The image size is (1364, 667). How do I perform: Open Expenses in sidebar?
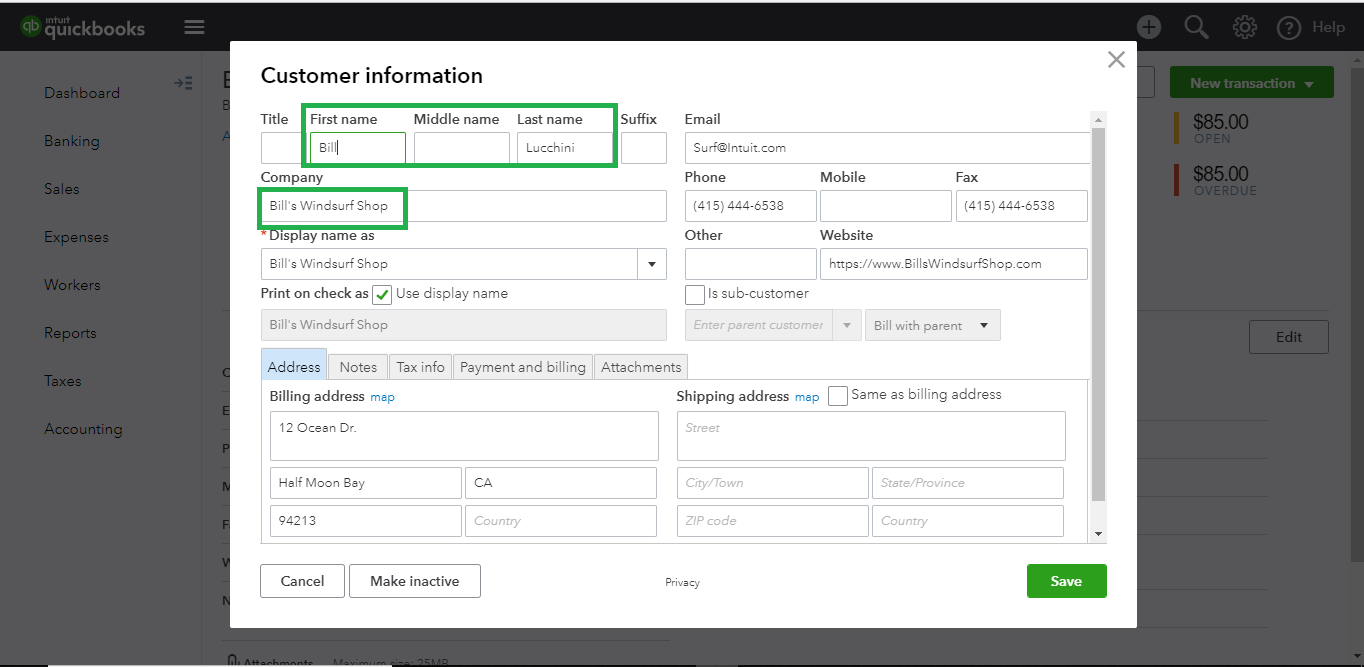click(76, 237)
